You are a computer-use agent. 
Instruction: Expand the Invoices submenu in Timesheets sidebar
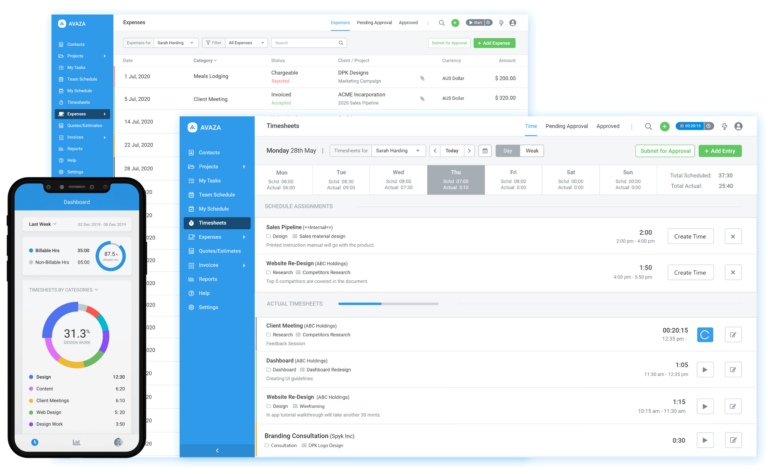pyautogui.click(x=244, y=265)
